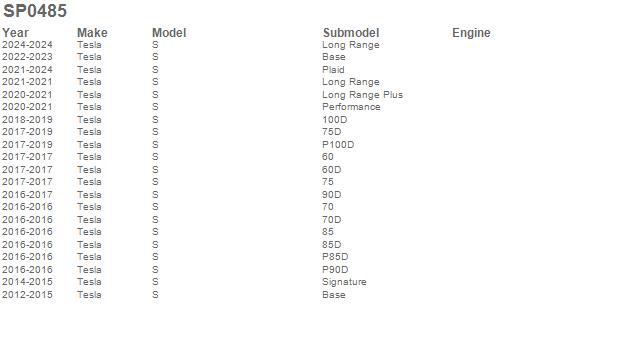Select the Long Range Plus submodel
Image resolution: width=628 pixels, height=363 pixels.
[x=362, y=95]
